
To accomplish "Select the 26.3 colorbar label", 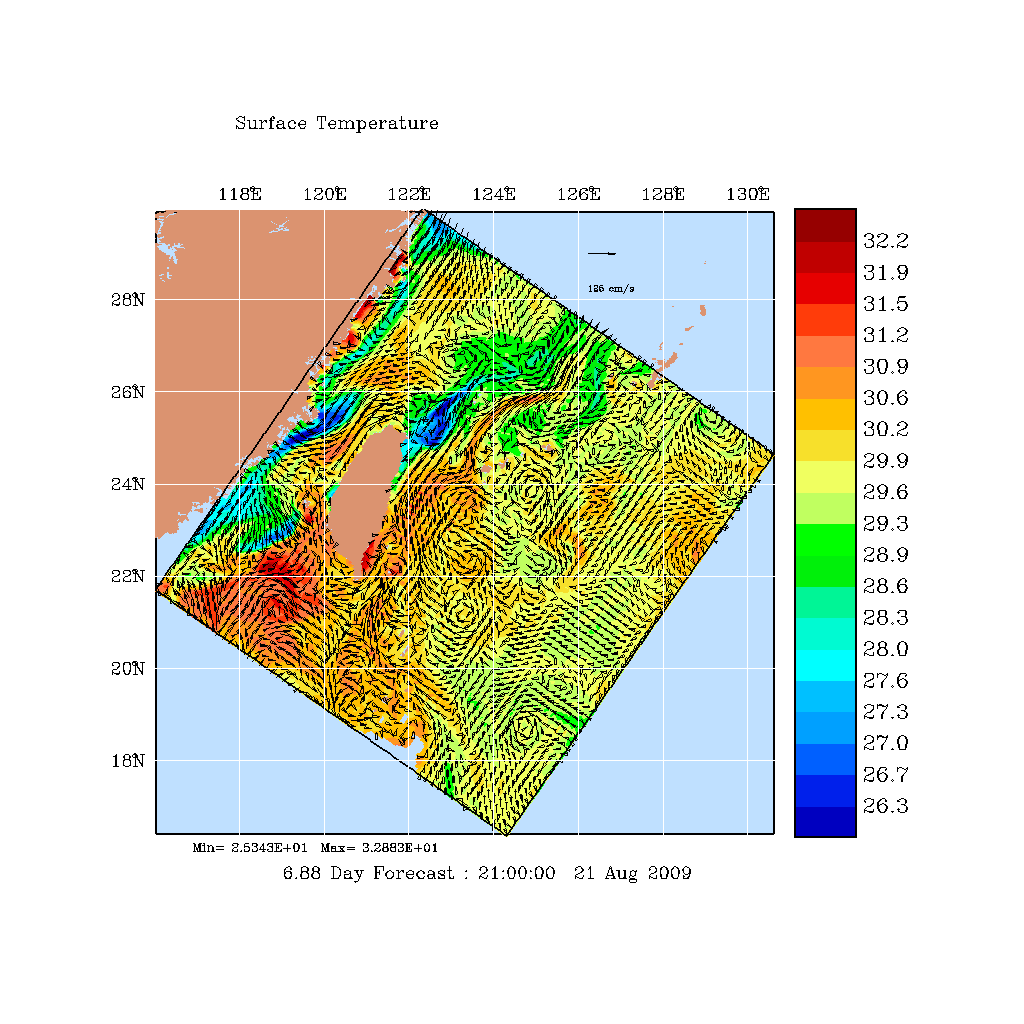I will [885, 806].
